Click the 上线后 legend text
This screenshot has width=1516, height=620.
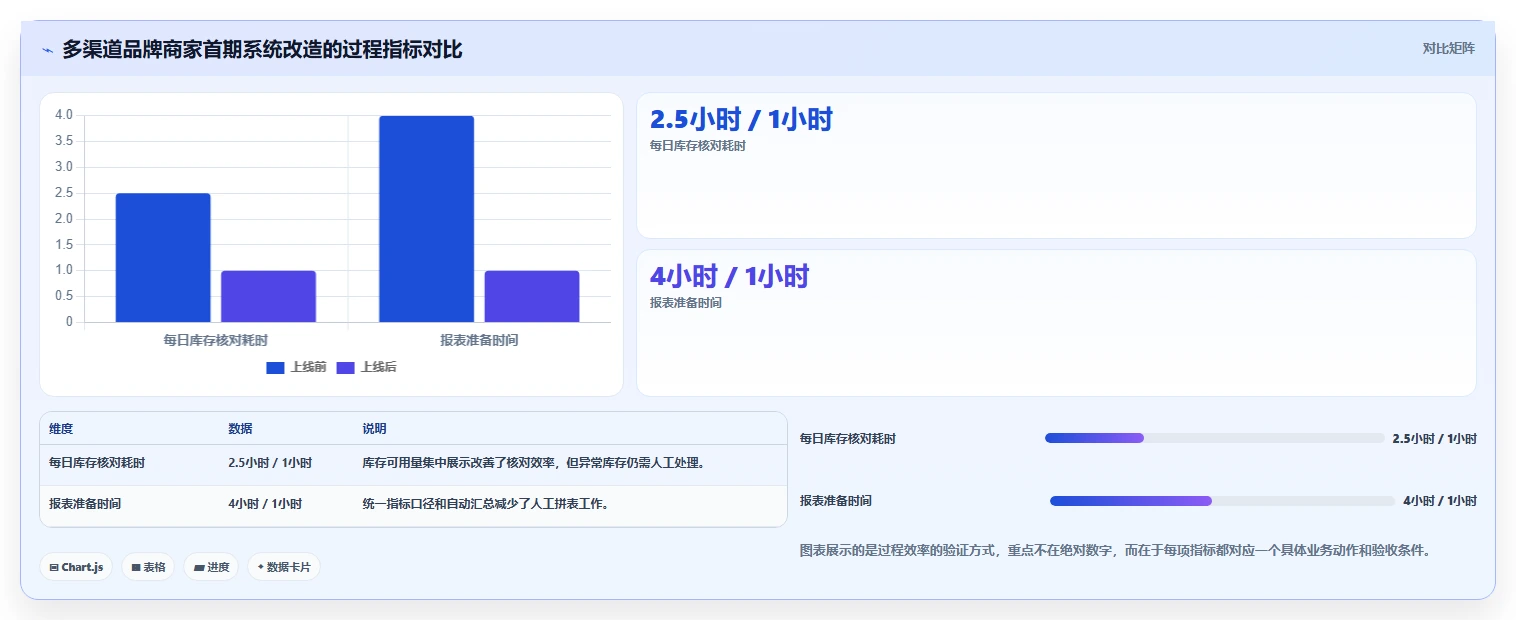378,368
